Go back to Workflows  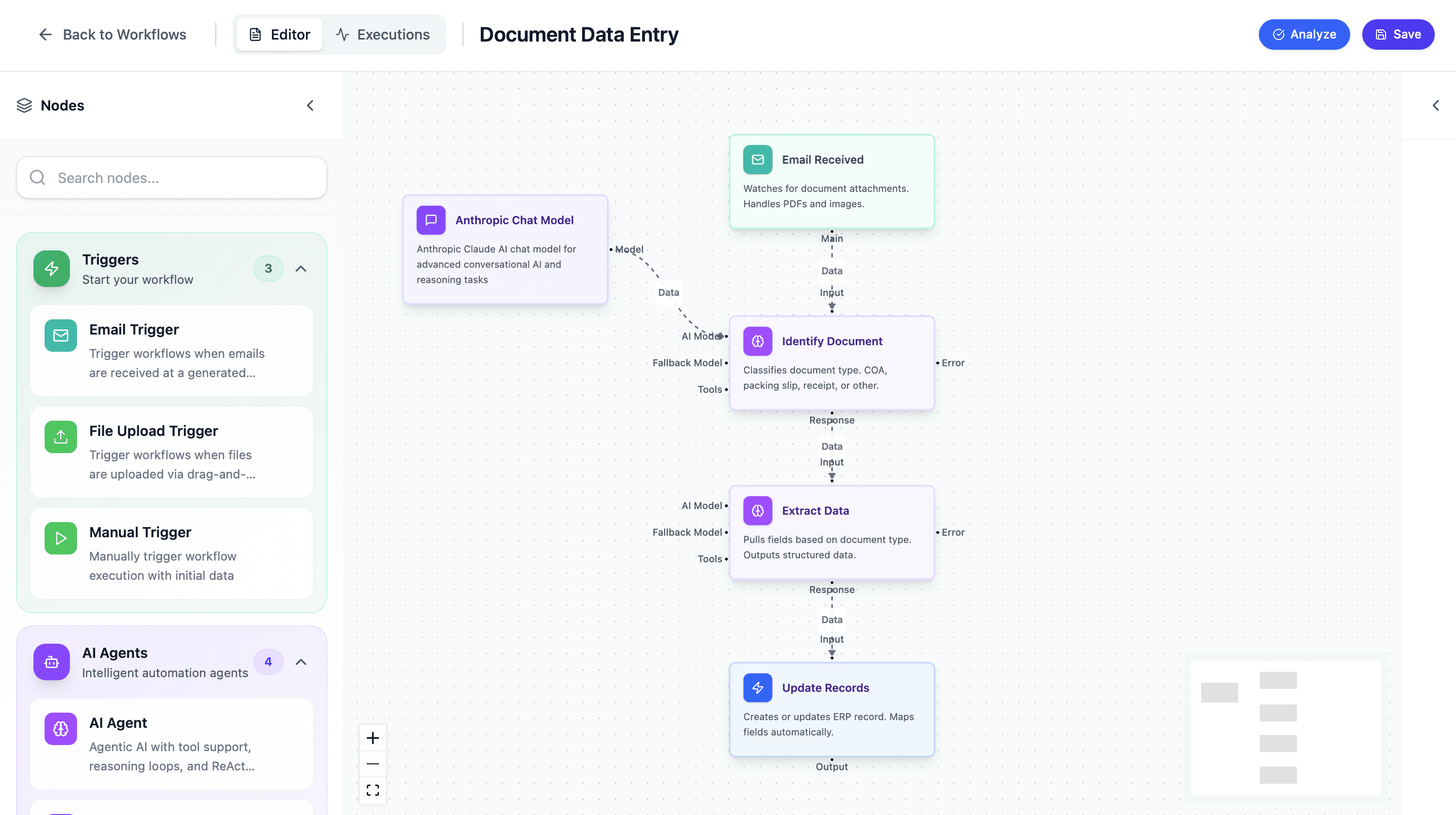pyautogui.click(x=112, y=34)
